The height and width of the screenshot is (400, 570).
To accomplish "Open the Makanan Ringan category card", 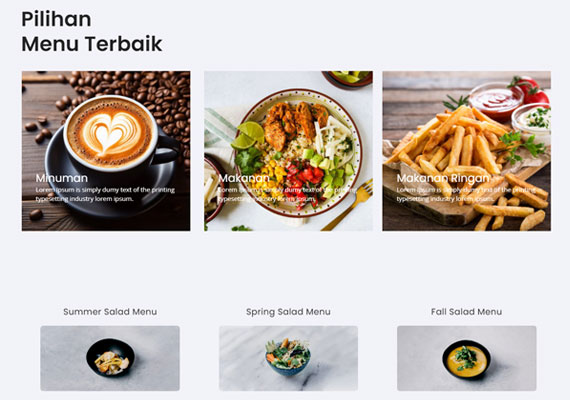I will (x=466, y=151).
